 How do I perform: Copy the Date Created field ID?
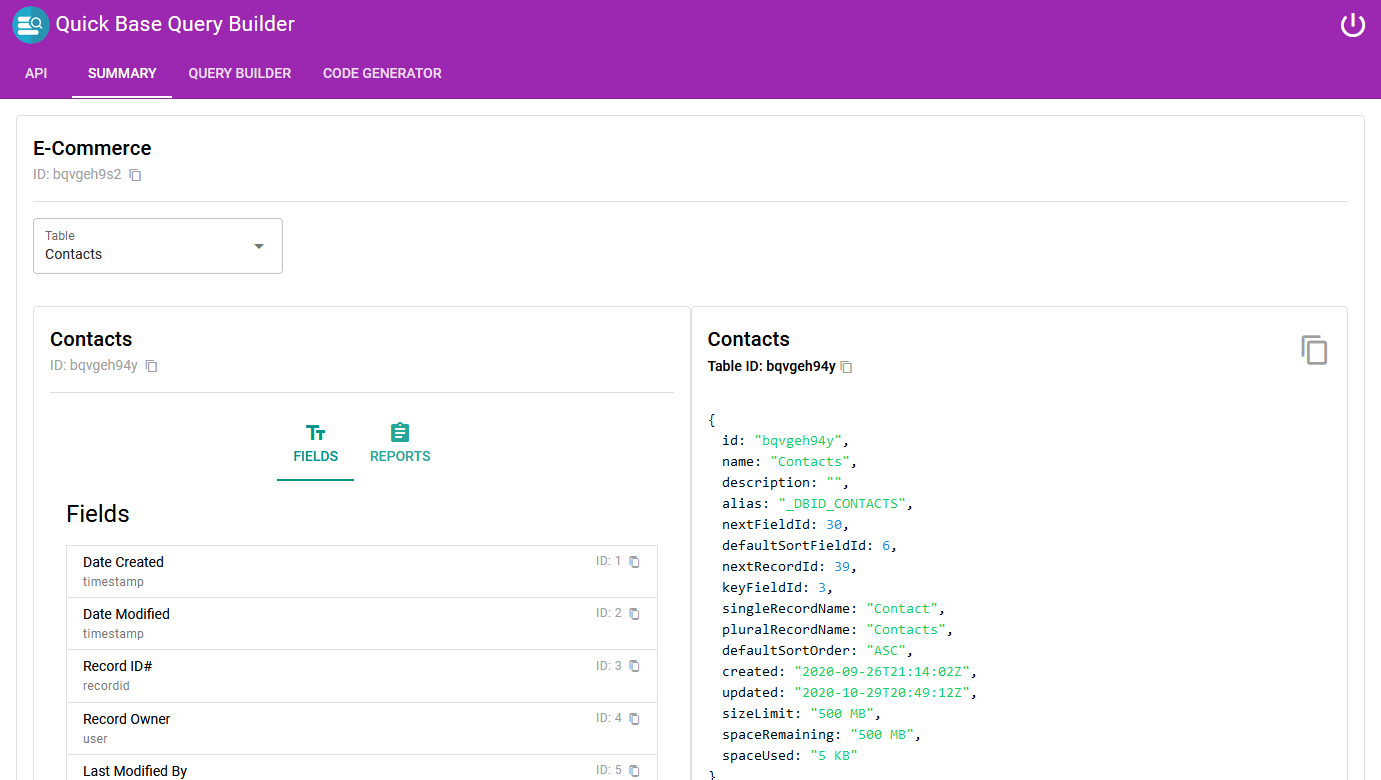(634, 562)
